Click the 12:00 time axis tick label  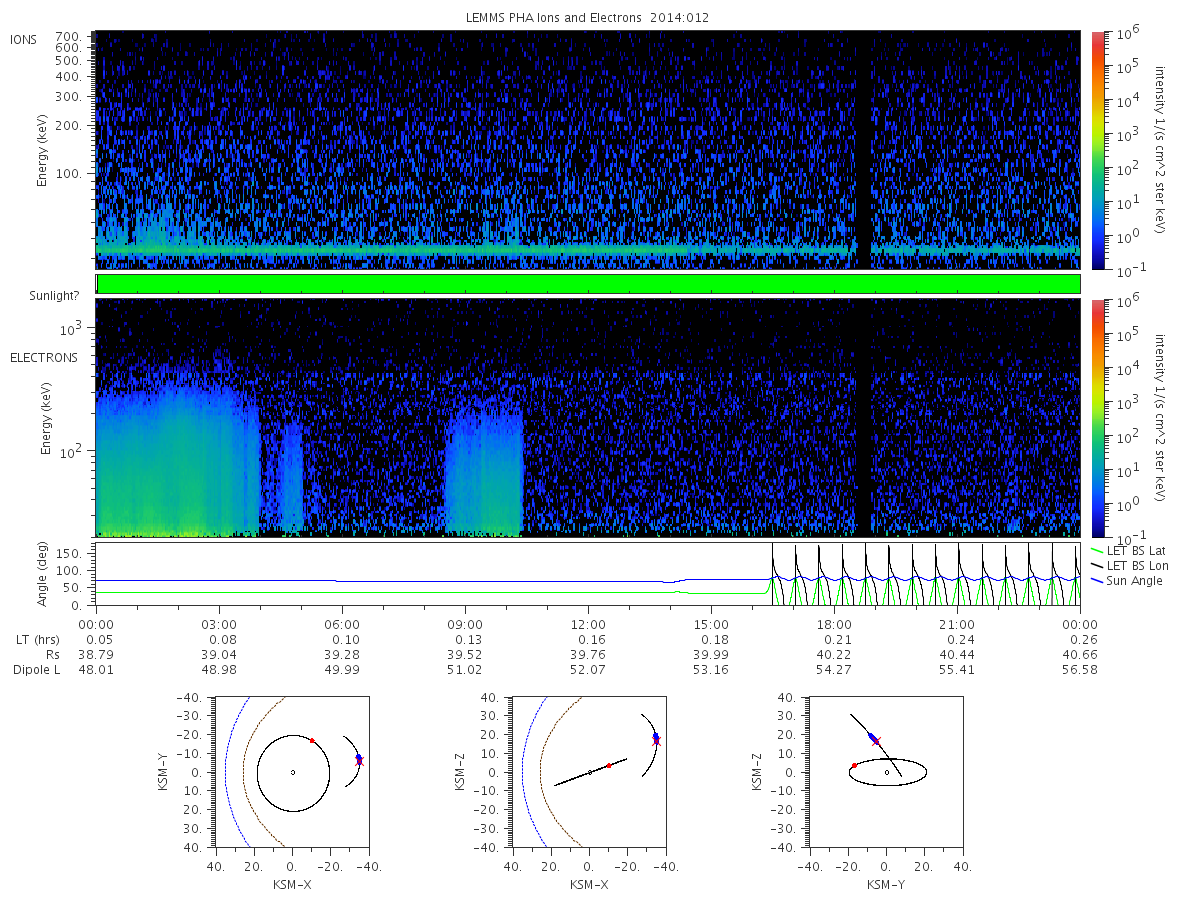588,623
